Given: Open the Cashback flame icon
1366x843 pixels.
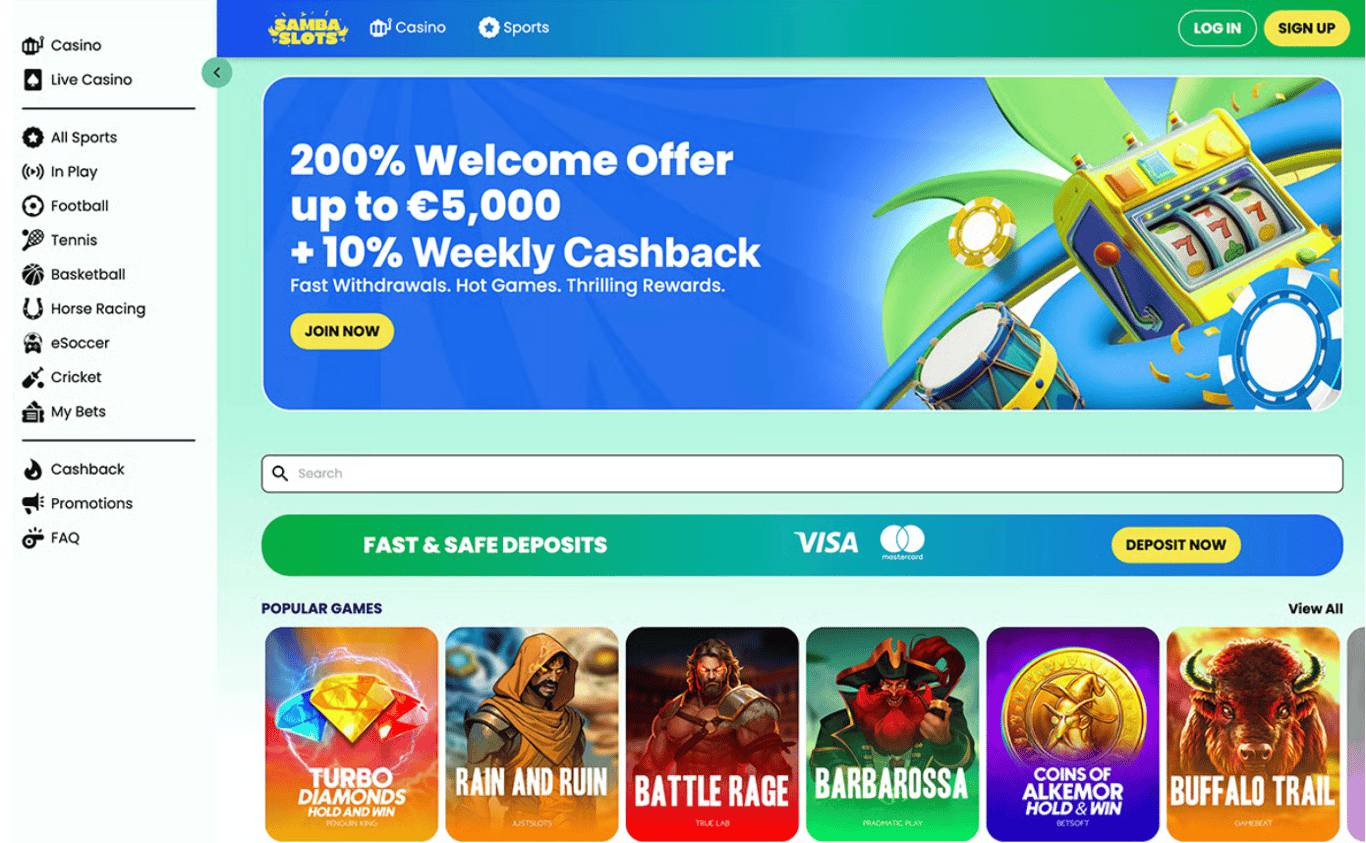Looking at the screenshot, I should click(x=33, y=469).
